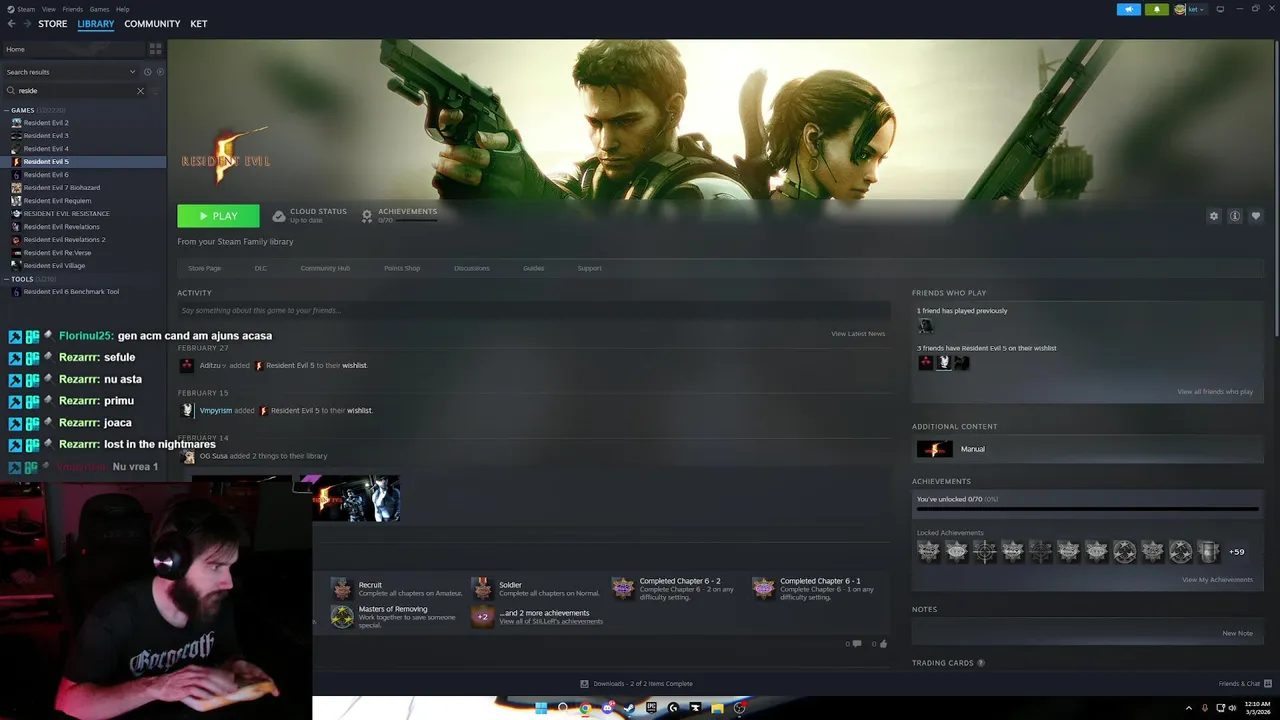The image size is (1280, 720).
Task: Collapse the TOOLS category
Action: [x=6, y=279]
